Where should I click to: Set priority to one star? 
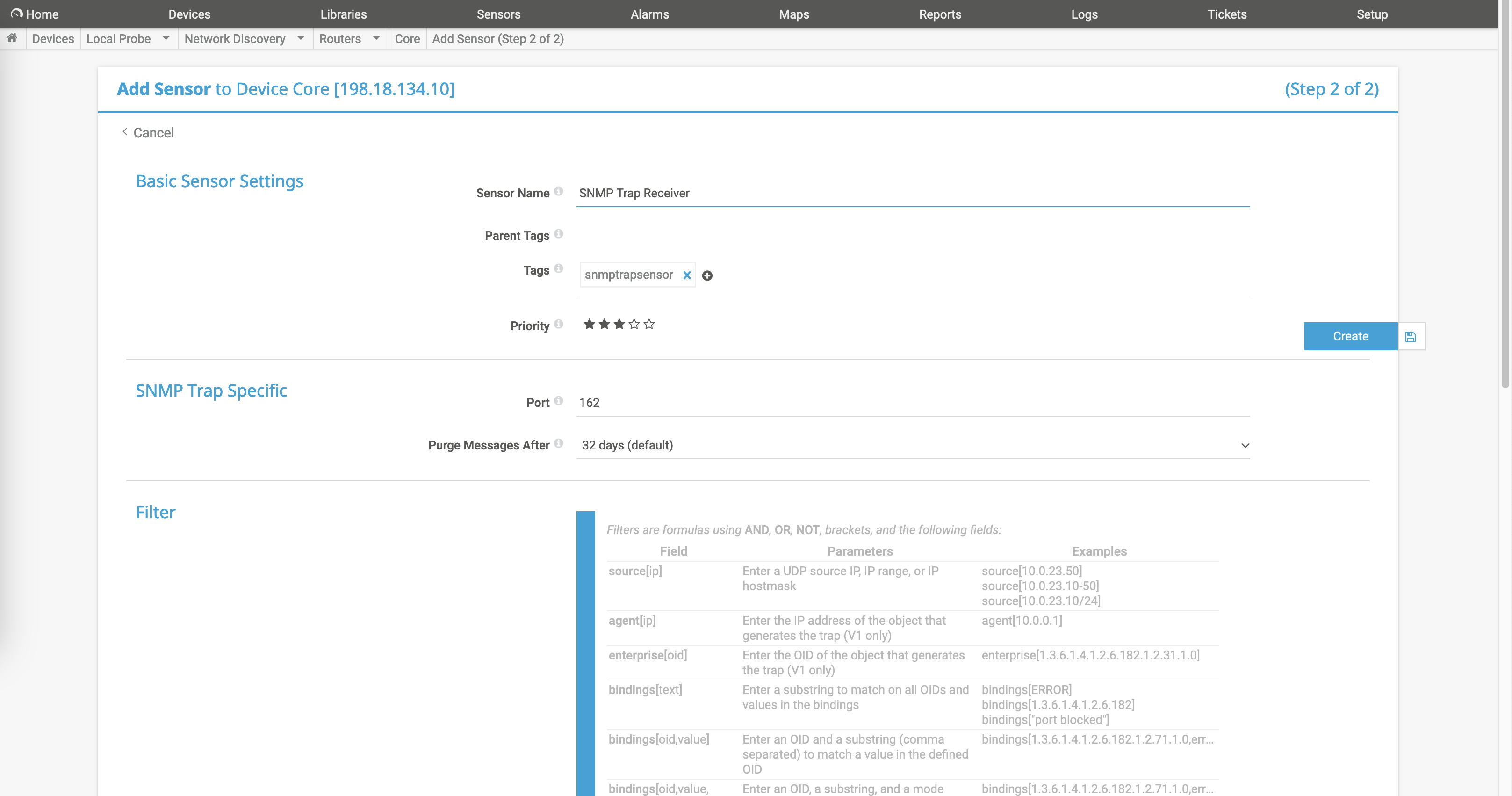(x=589, y=324)
